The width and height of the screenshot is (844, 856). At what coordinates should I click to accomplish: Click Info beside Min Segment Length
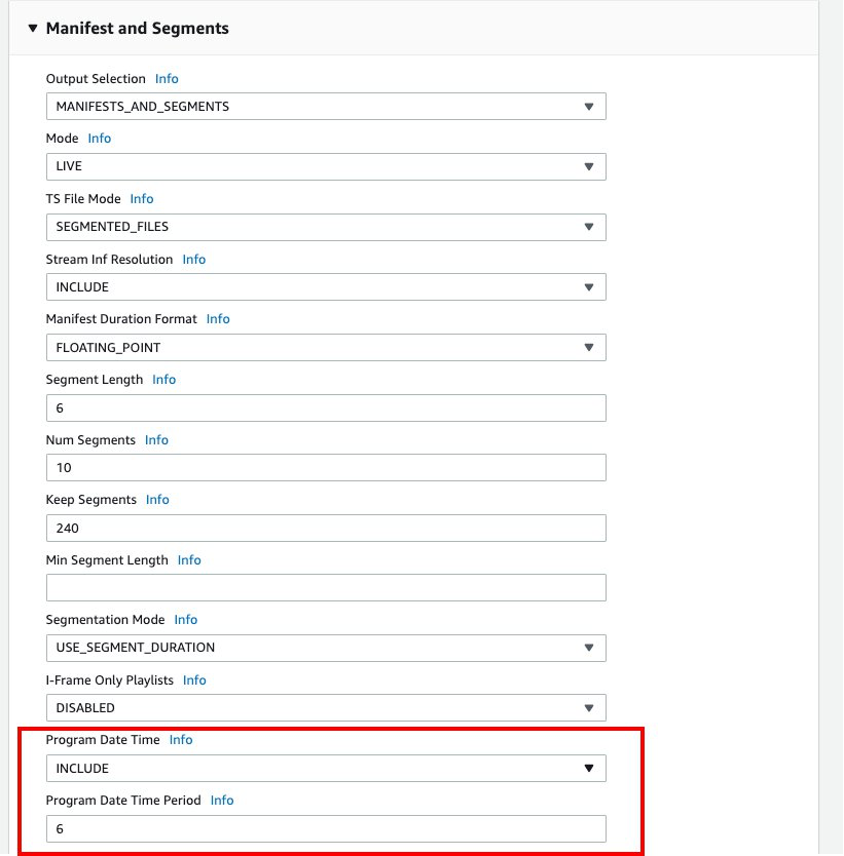(x=189, y=559)
